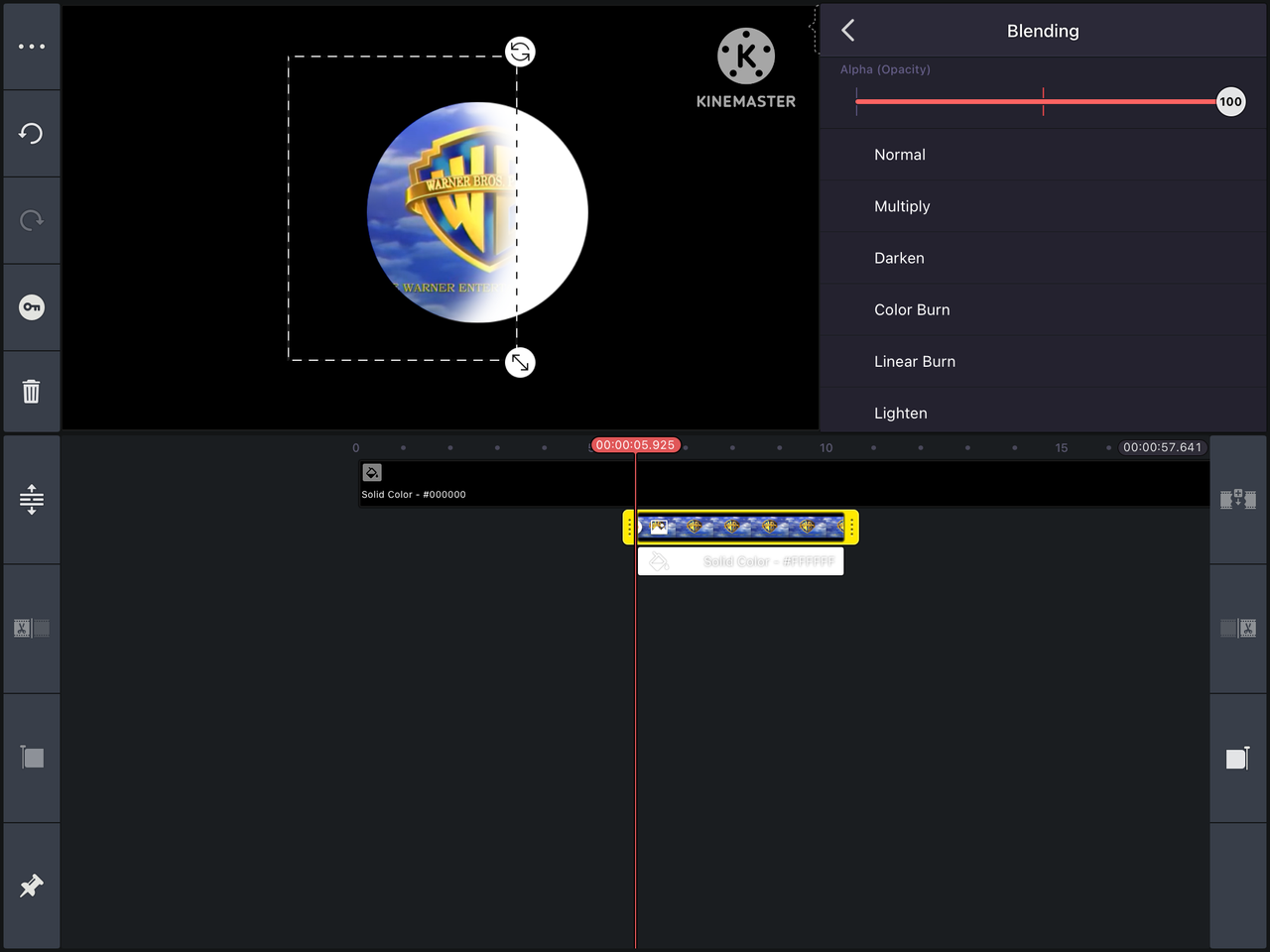Split the clip at the playhead

(x=1238, y=499)
